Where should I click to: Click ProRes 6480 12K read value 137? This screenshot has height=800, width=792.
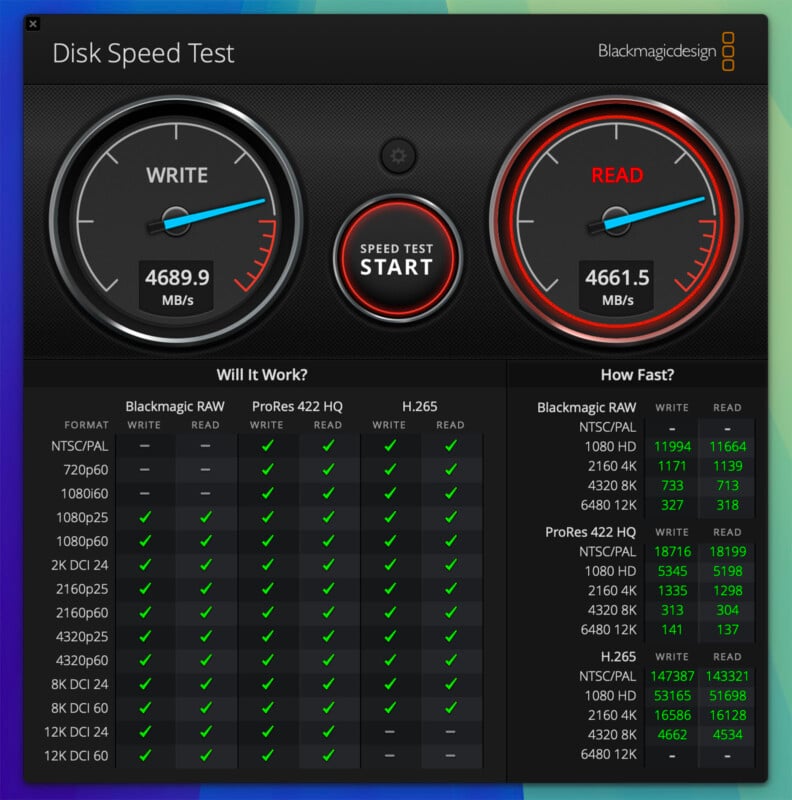(x=727, y=630)
